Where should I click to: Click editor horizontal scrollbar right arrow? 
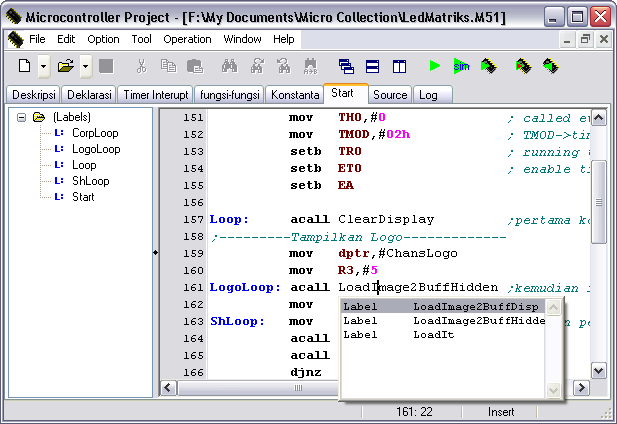(x=581, y=388)
